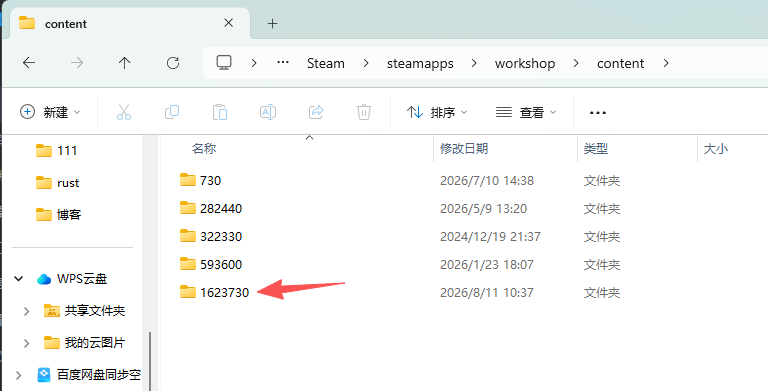This screenshot has width=768, height=391.
Task: Navigate up one folder level
Action: 124,63
